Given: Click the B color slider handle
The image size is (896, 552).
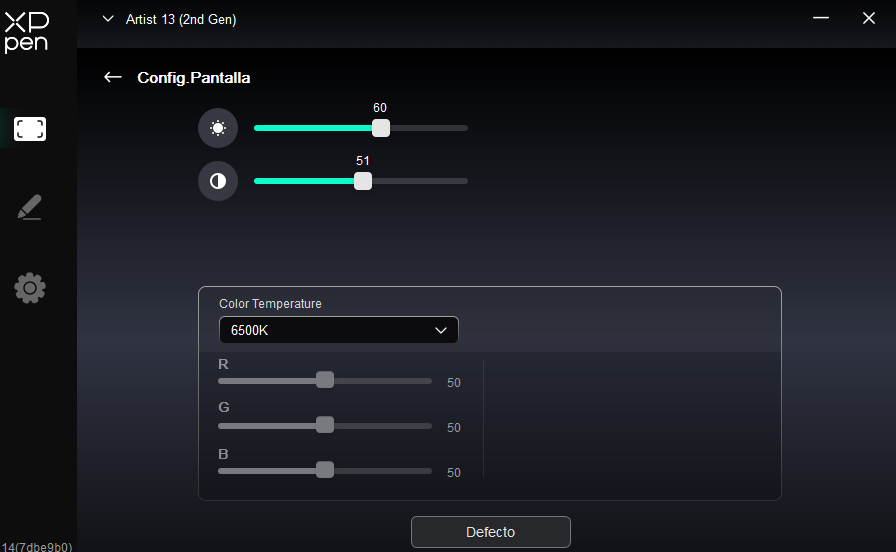Looking at the screenshot, I should pos(325,470).
